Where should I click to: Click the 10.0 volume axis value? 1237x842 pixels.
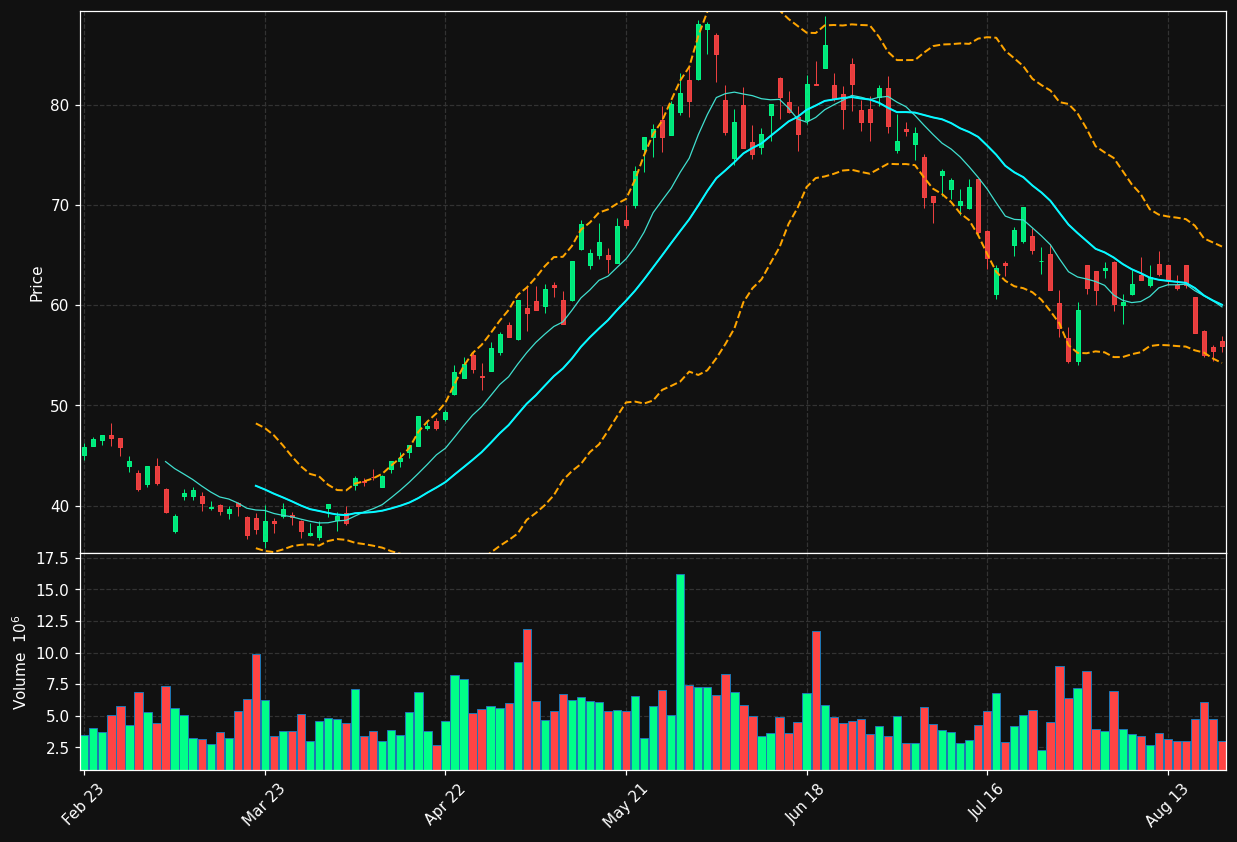[x=53, y=653]
